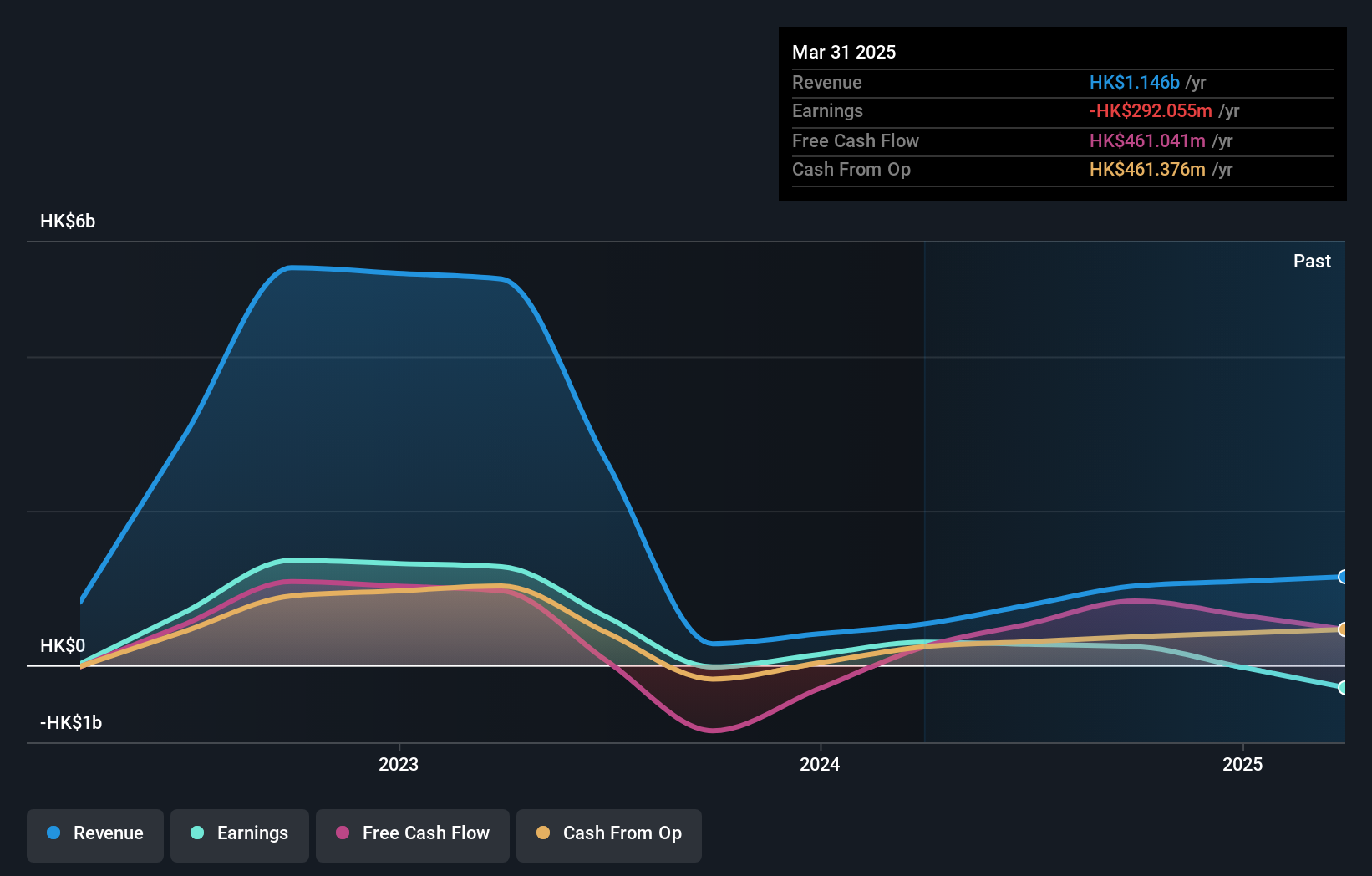The image size is (1372, 876).
Task: Click the Cash From Op legend button
Action: coord(608,833)
